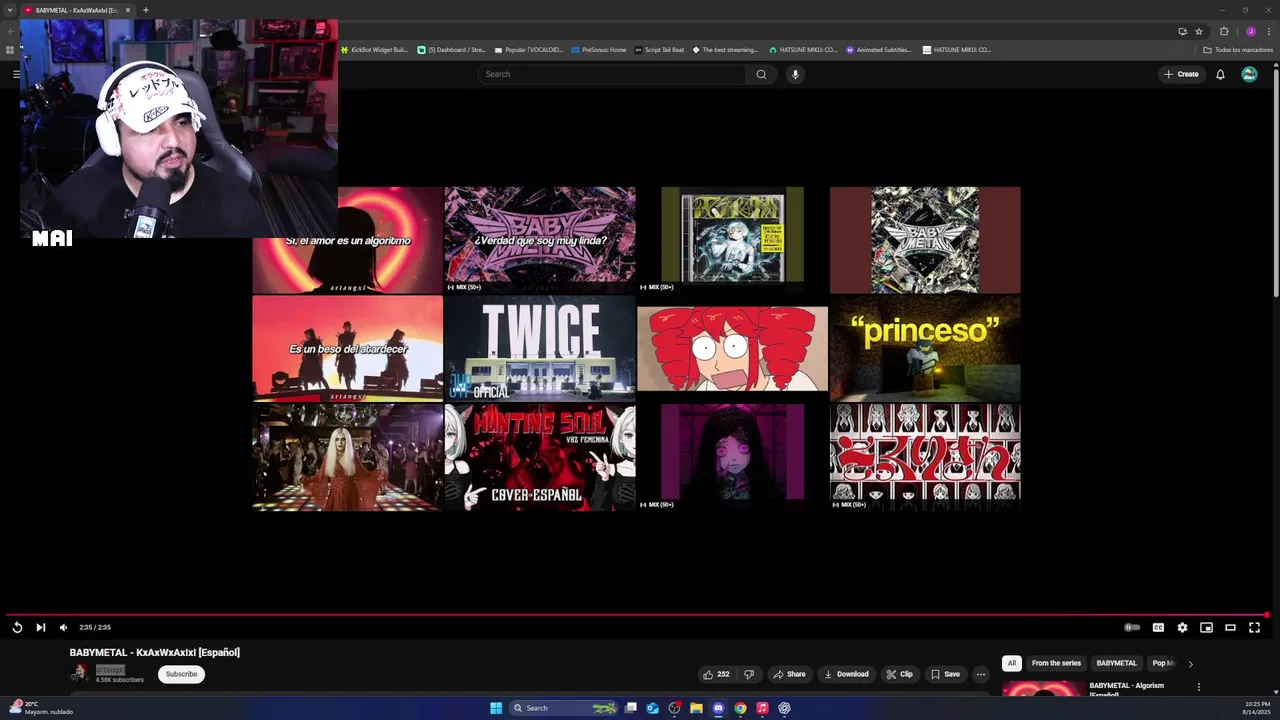Open red-haired cartoon girl thumbnail
The width and height of the screenshot is (1280, 720).
(732, 349)
